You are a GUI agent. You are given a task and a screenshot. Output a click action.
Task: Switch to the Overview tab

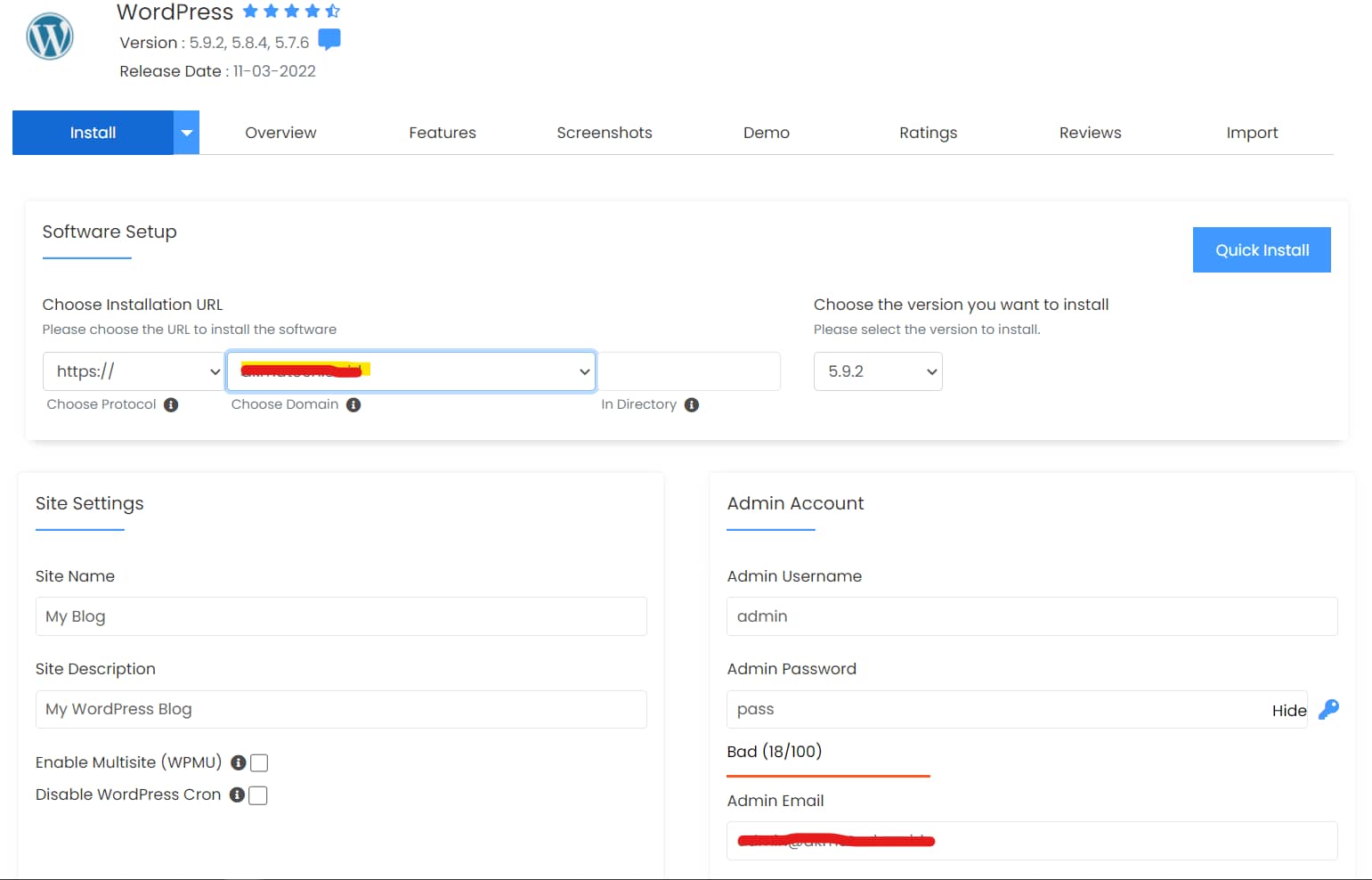tap(280, 133)
